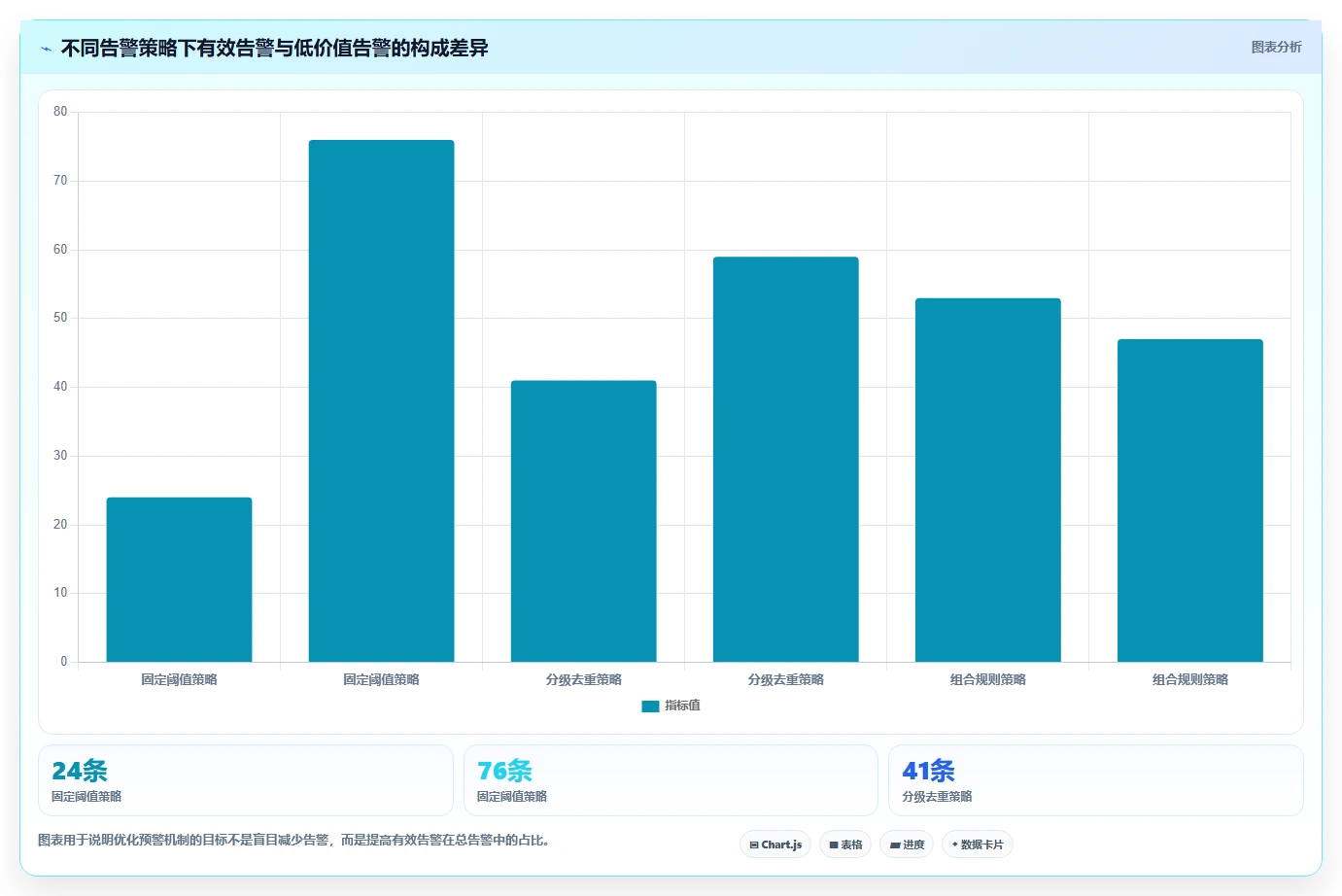Click the footnote text starting 图表用于说明

293,841
